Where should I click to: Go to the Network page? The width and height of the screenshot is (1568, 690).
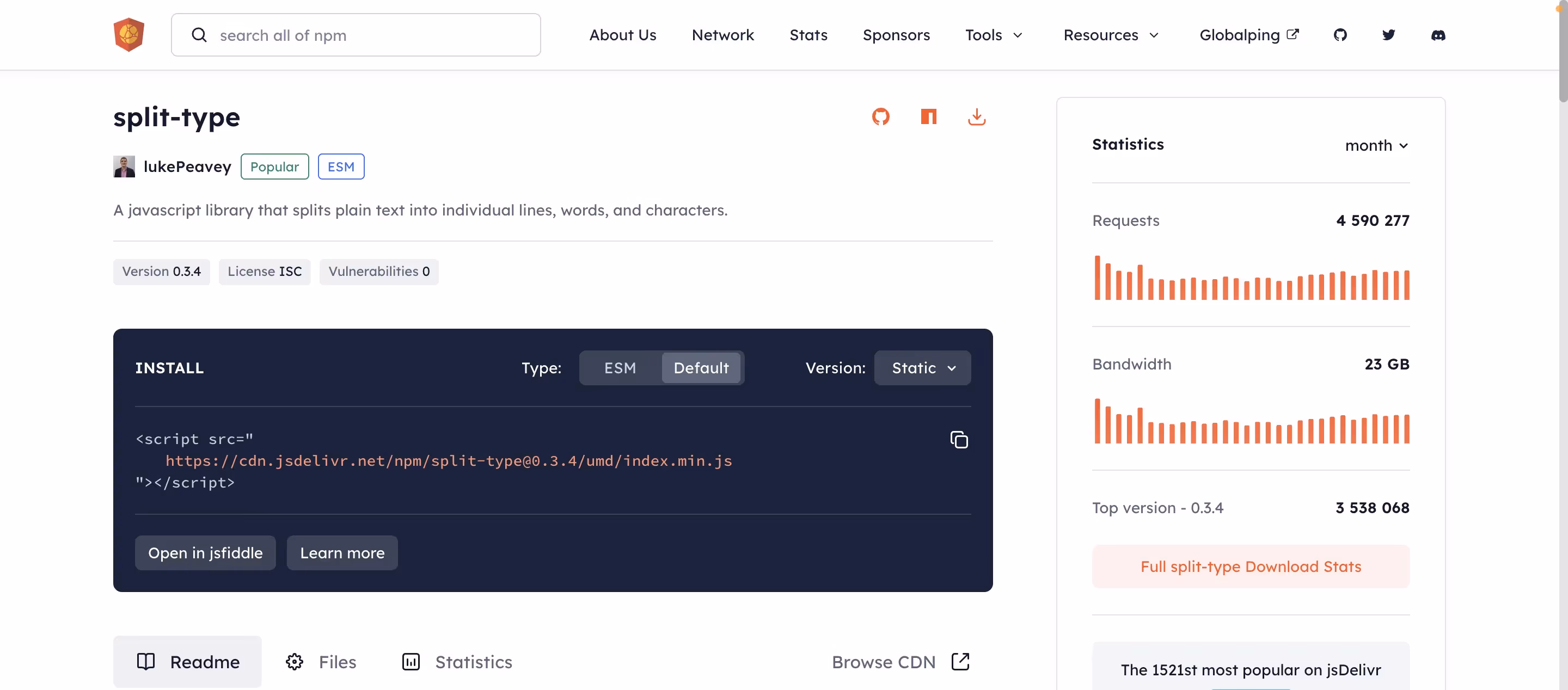[x=722, y=35]
